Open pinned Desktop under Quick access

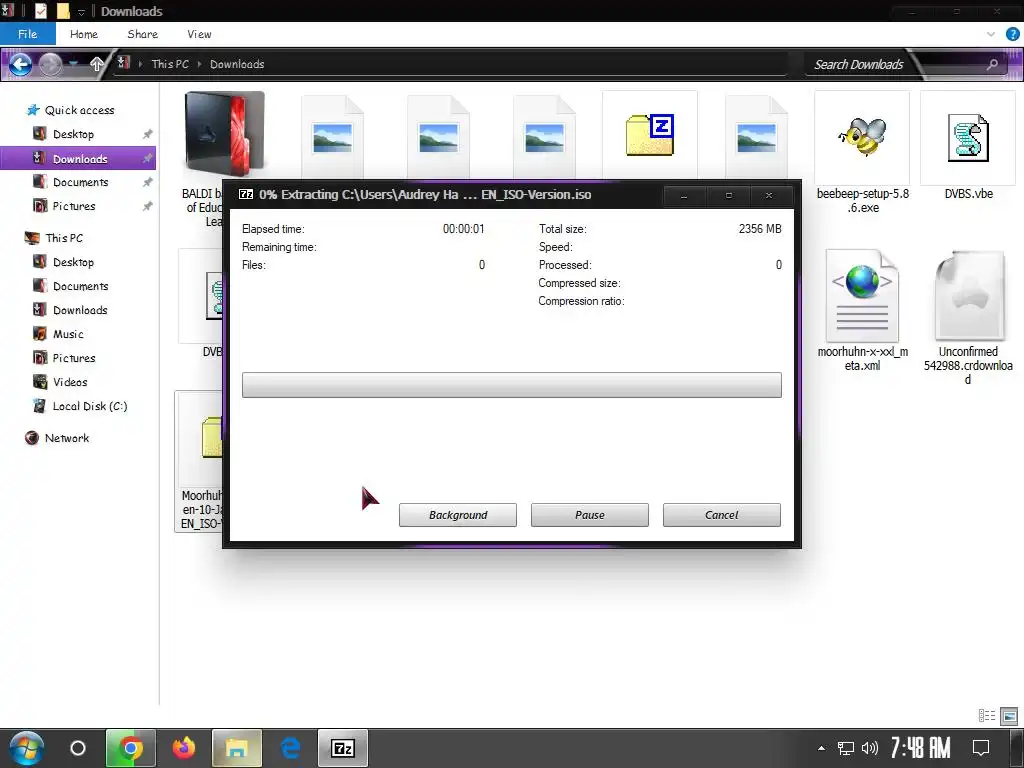coord(73,134)
